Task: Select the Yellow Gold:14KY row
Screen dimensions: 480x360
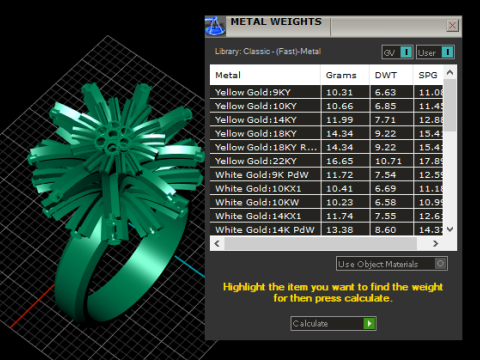Action: pyautogui.click(x=326, y=120)
